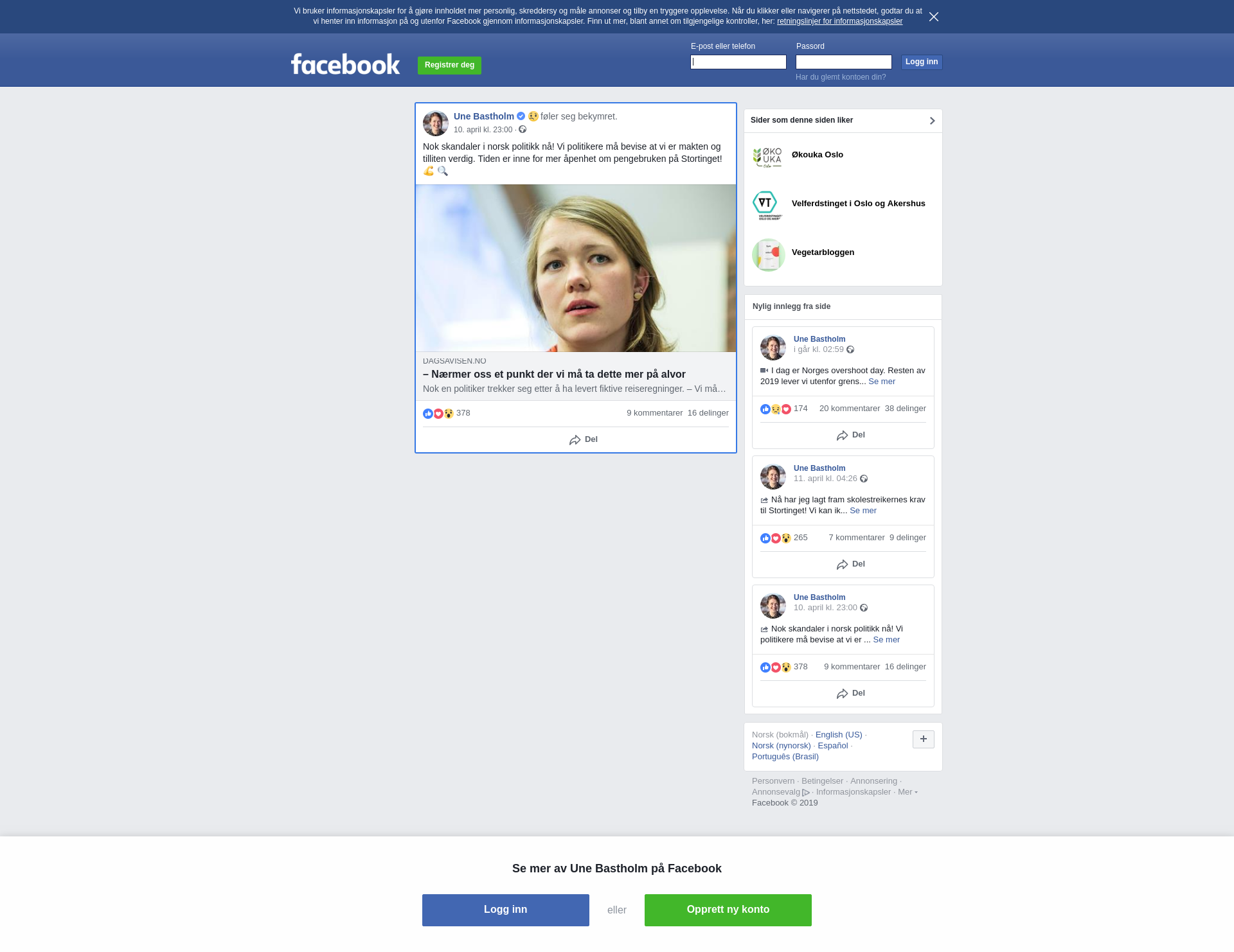Click the Facebook logo

(345, 64)
